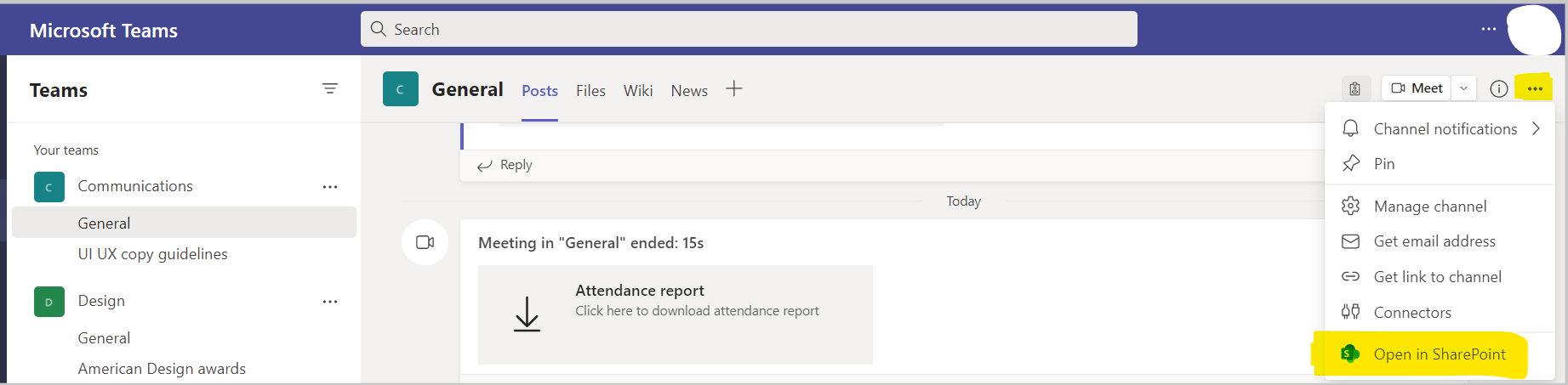Click the user profile picture
Image resolution: width=1568 pixels, height=385 pixels.
click(x=1534, y=31)
